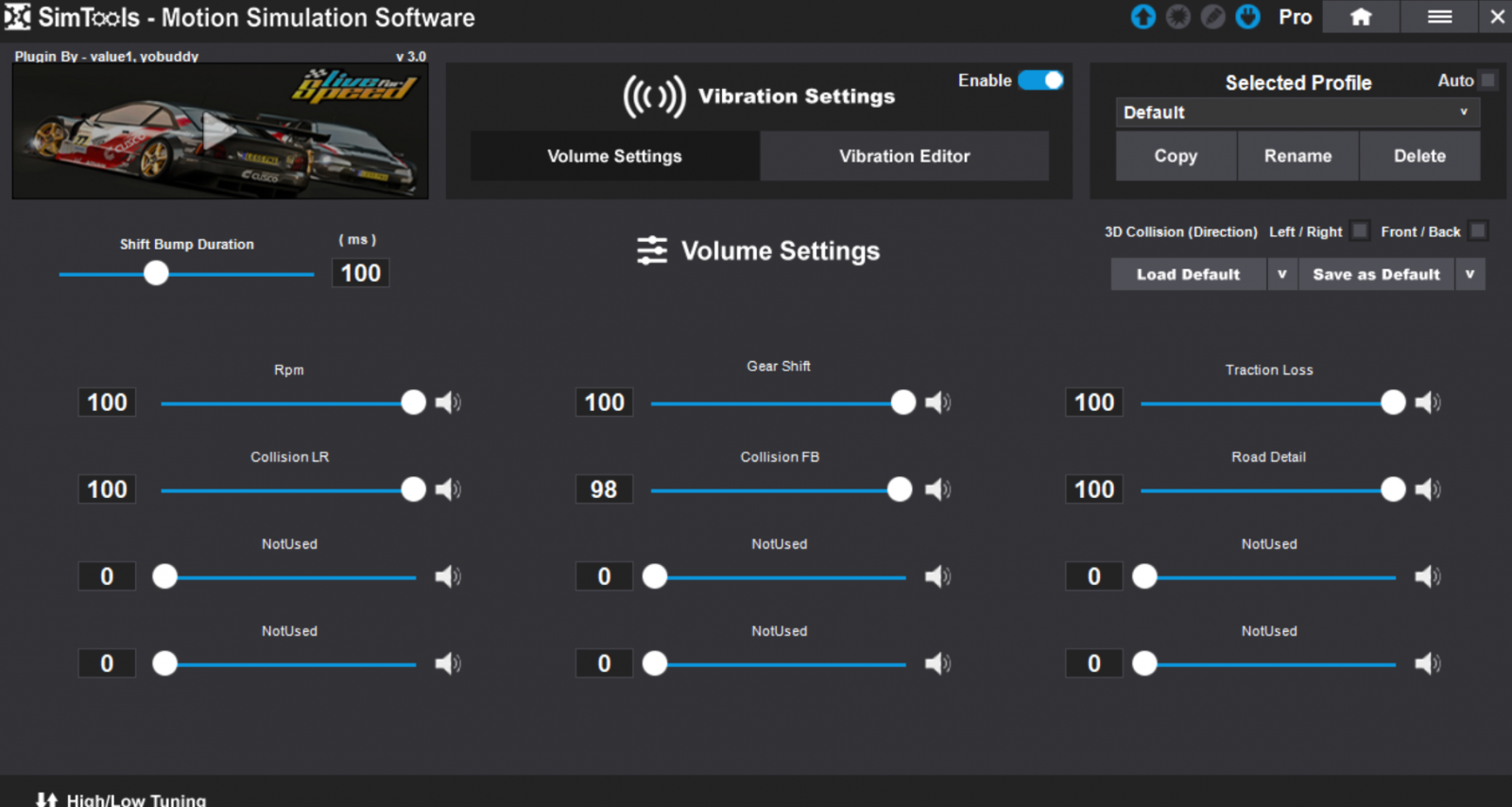
Task: Toggle the vibration Enable switch
Action: (x=1040, y=80)
